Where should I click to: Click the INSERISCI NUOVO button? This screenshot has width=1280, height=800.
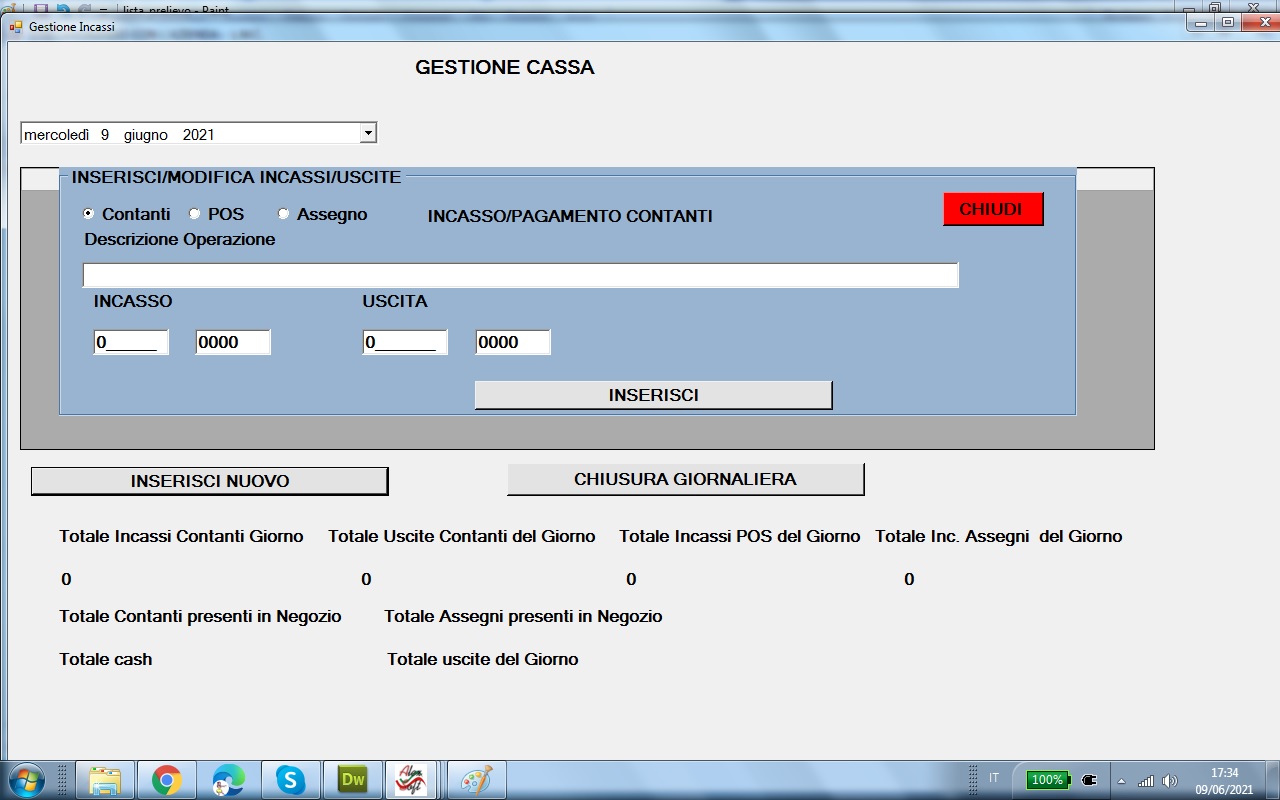click(209, 481)
